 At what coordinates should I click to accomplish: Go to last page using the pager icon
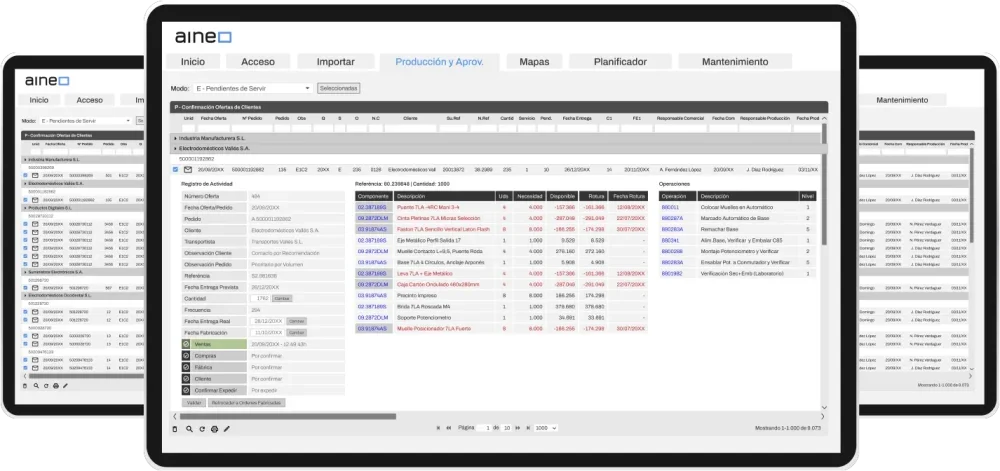pos(528,428)
